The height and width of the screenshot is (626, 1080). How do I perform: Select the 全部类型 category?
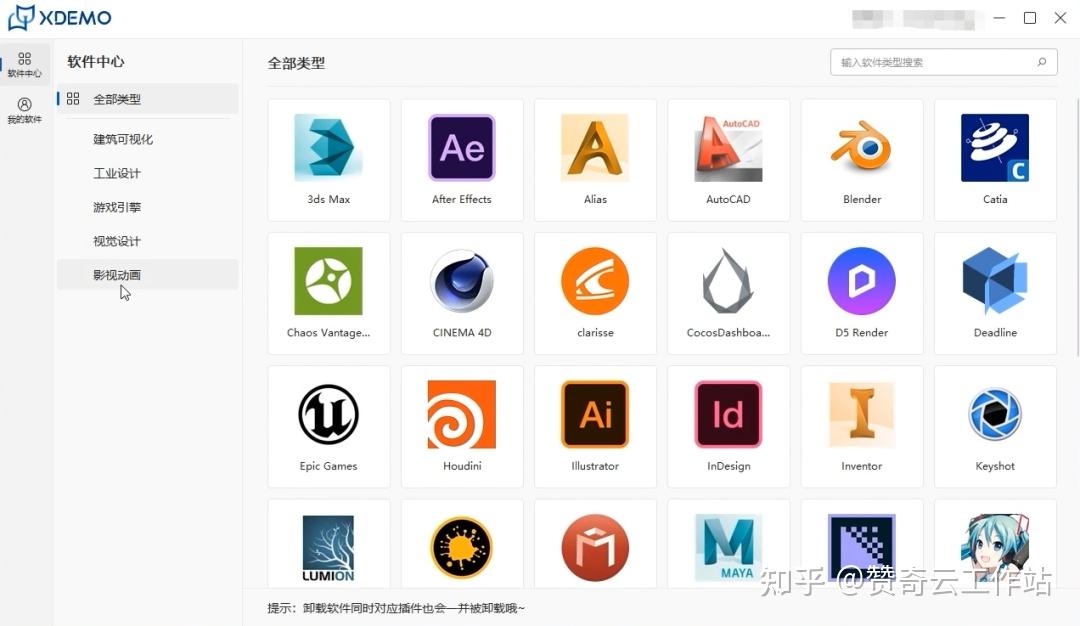pos(117,98)
